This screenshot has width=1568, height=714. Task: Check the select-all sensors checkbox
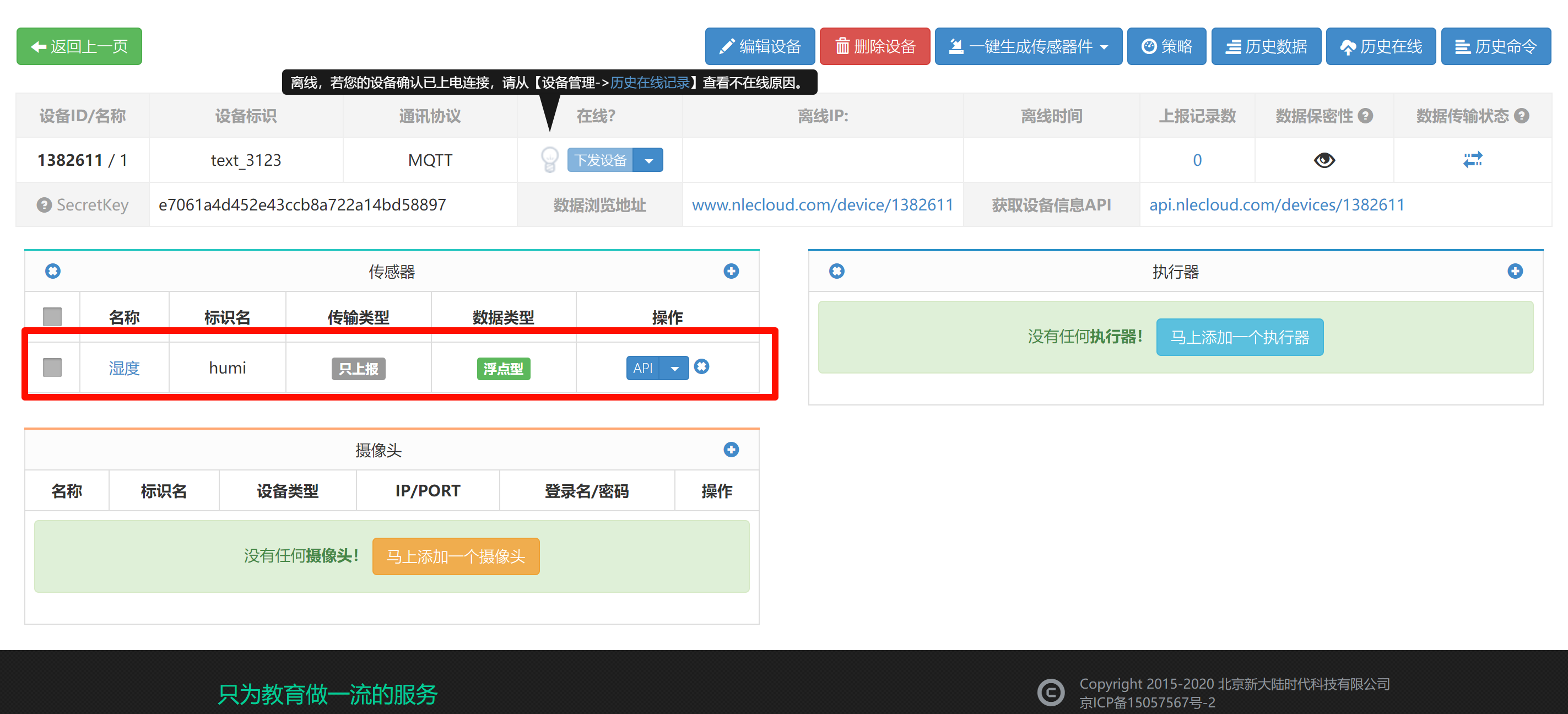pos(52,317)
